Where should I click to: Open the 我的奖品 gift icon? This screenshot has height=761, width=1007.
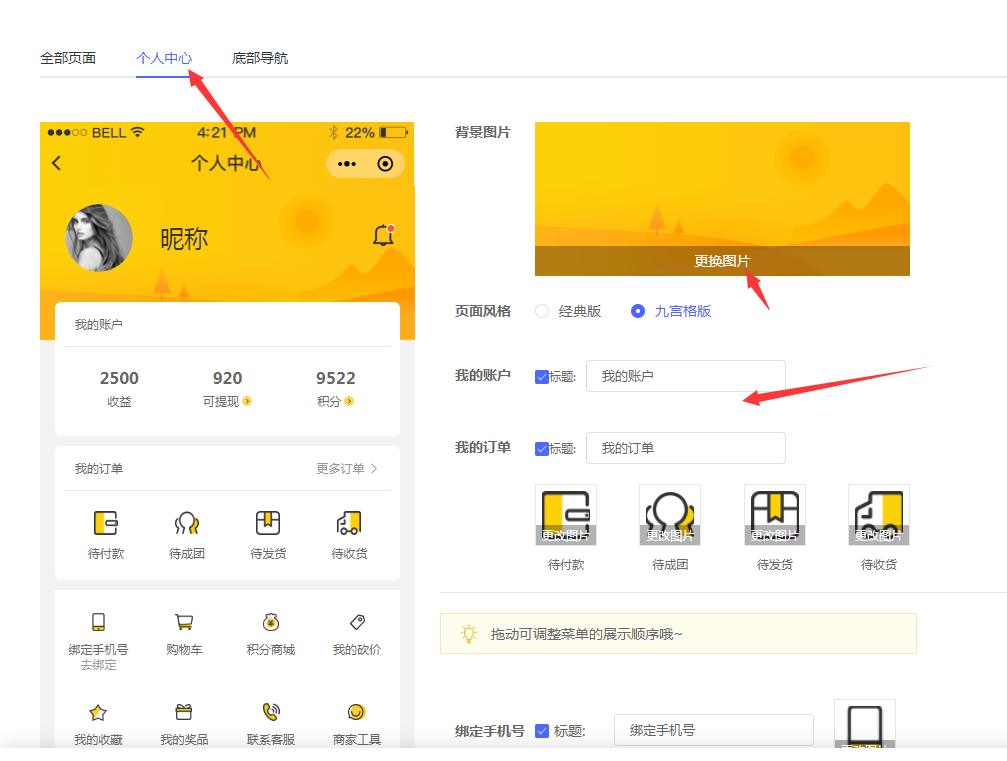click(184, 712)
